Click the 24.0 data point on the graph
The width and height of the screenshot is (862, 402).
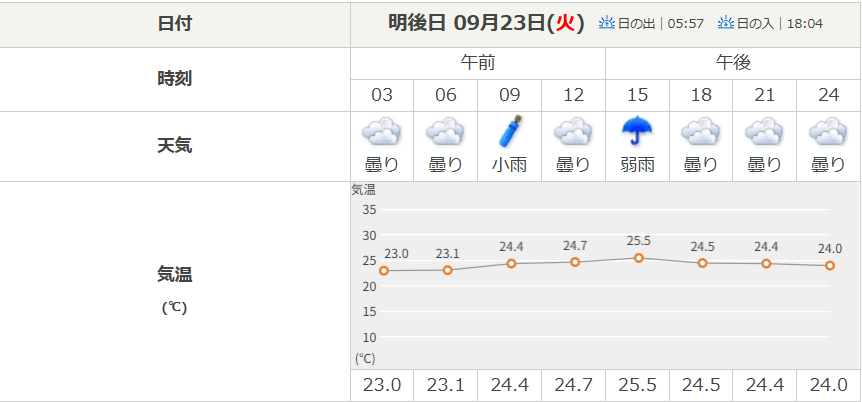pyautogui.click(x=830, y=265)
